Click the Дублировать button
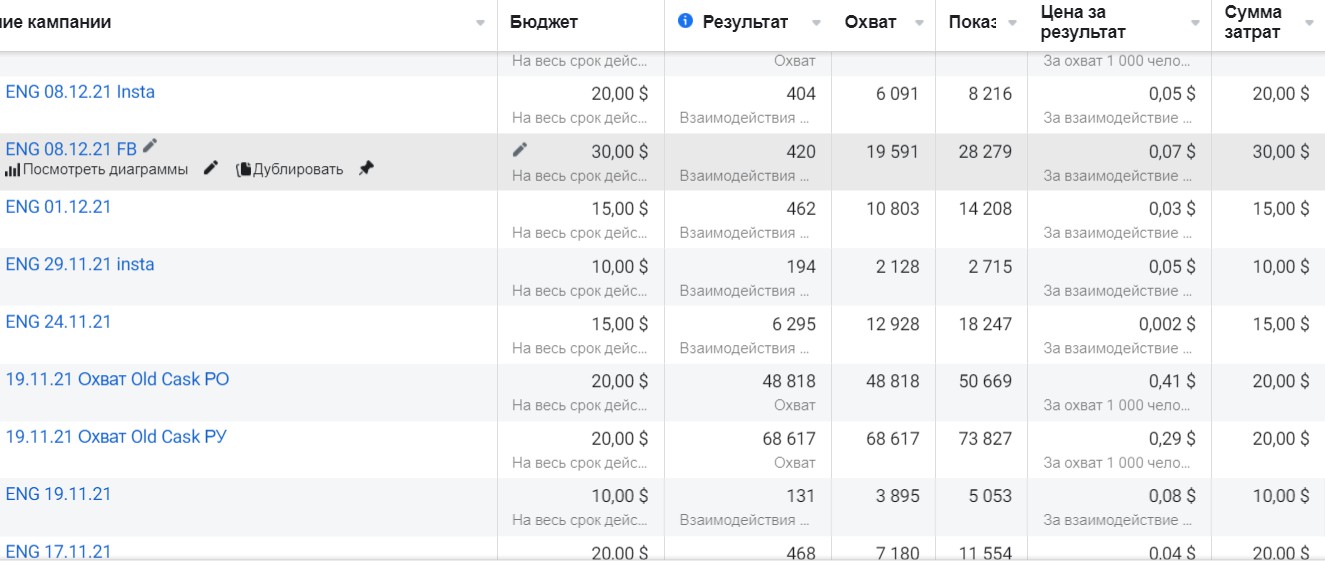 point(297,170)
